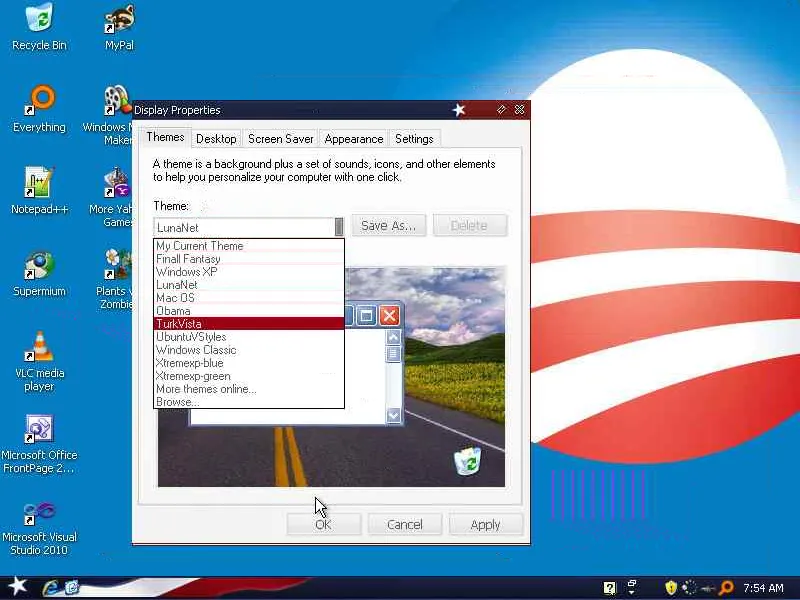Image resolution: width=800 pixels, height=600 pixels.
Task: Select My Current Theme from list
Action: (249, 245)
